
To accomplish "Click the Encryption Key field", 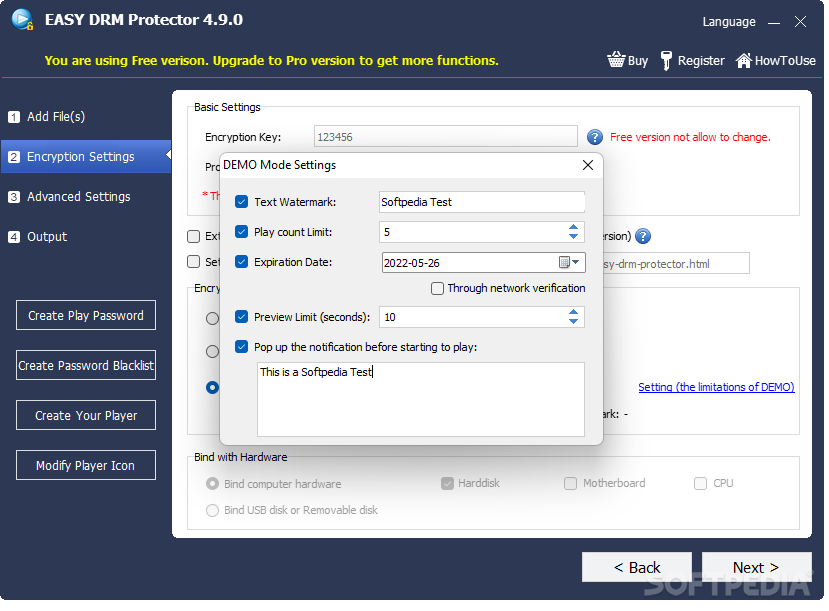I will 446,136.
